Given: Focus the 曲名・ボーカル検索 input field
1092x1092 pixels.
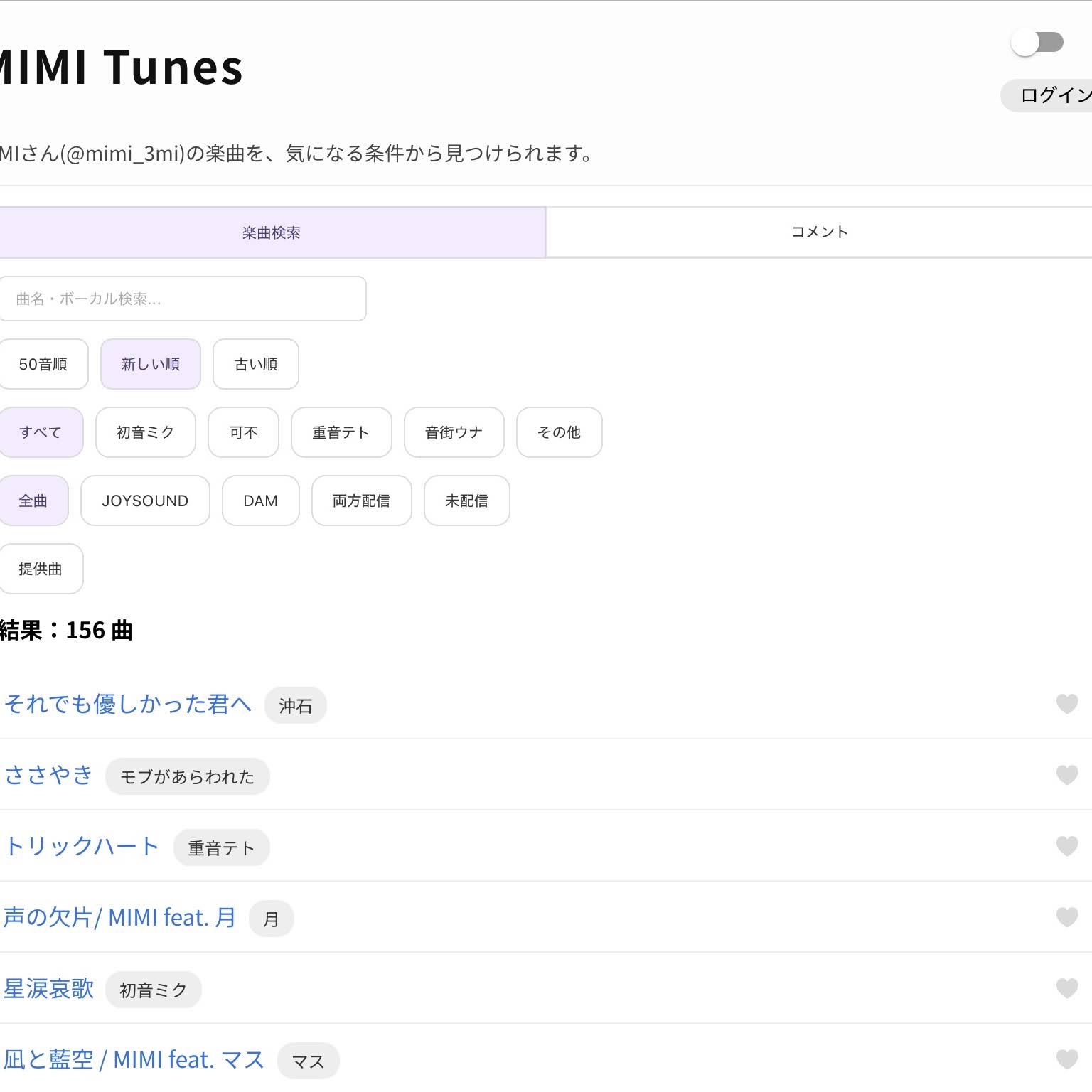Looking at the screenshot, I should pos(182,299).
